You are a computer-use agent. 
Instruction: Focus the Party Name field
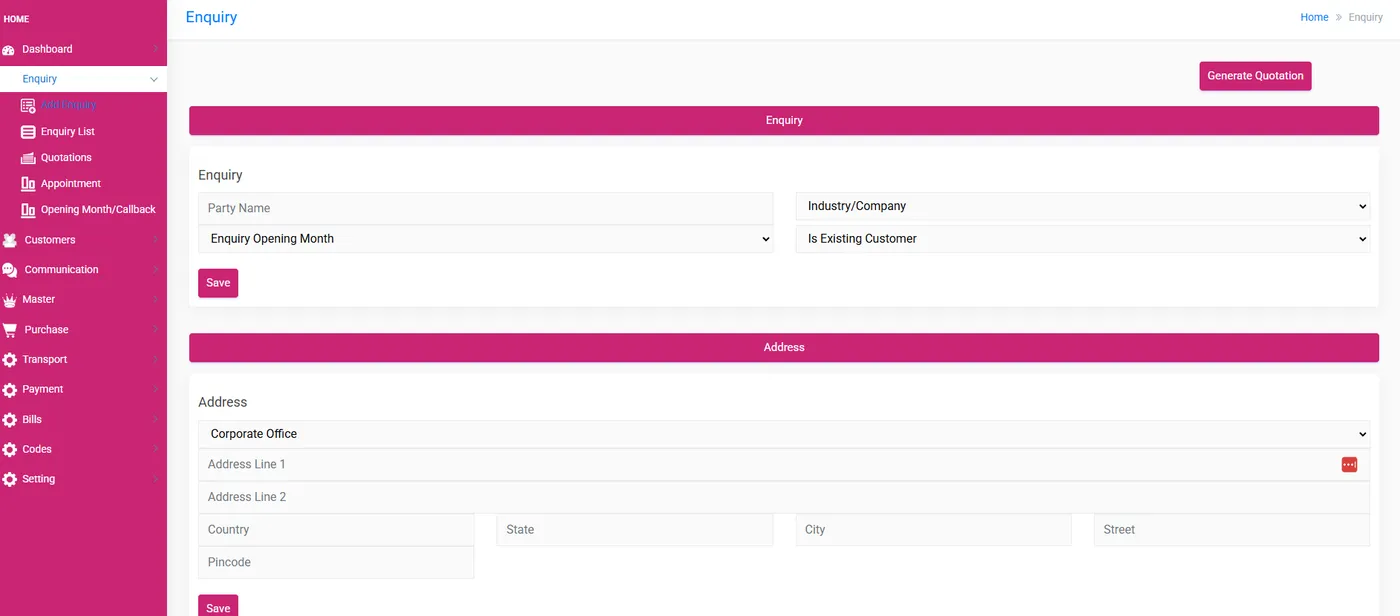tap(486, 208)
